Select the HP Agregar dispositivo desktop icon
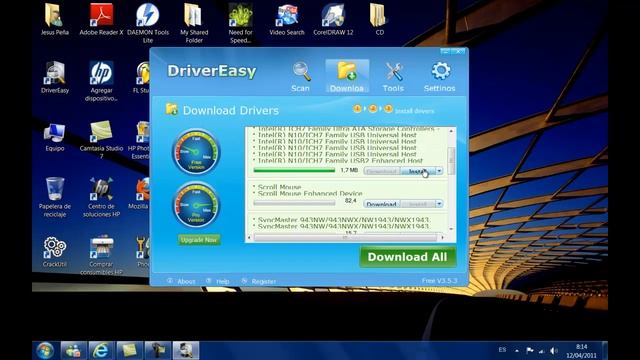This screenshot has height=360, width=640. coord(101,82)
